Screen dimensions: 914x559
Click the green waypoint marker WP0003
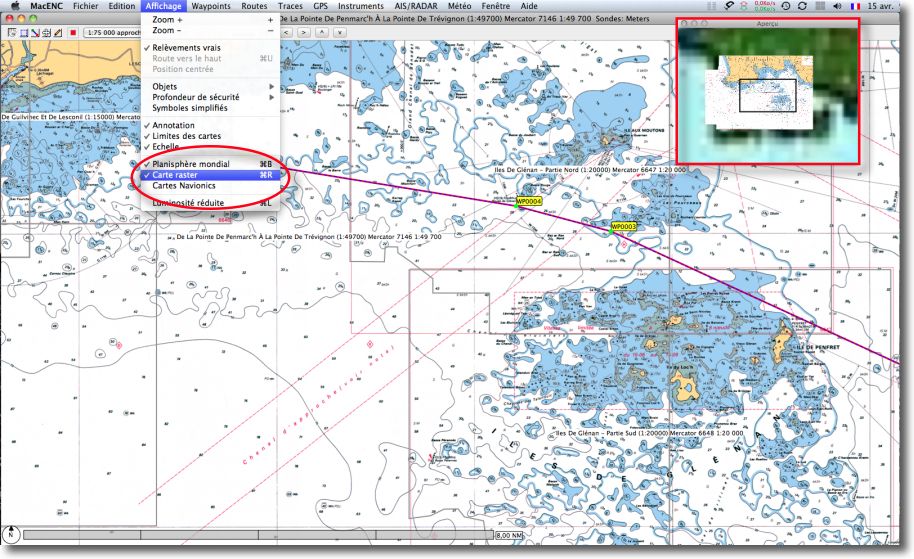pos(611,232)
